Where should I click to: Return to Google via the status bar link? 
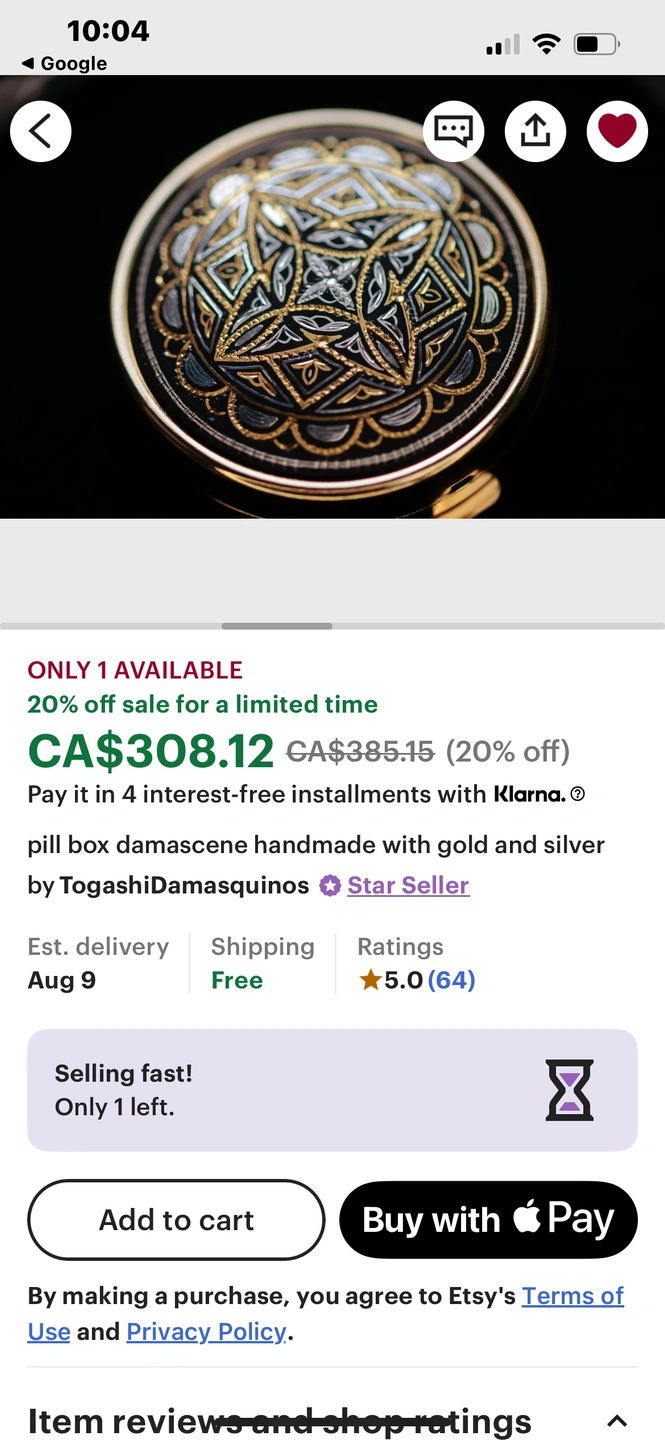click(x=64, y=63)
